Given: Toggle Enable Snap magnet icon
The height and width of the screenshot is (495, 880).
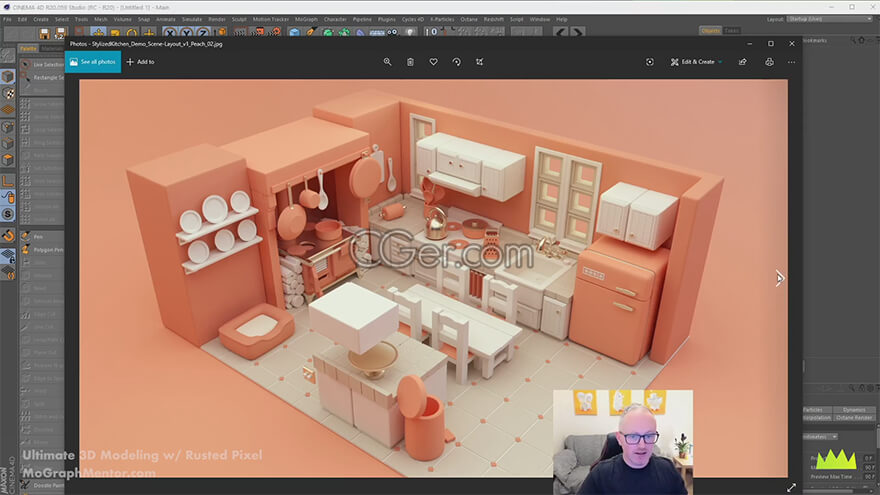Looking at the screenshot, I should pos(7,236).
